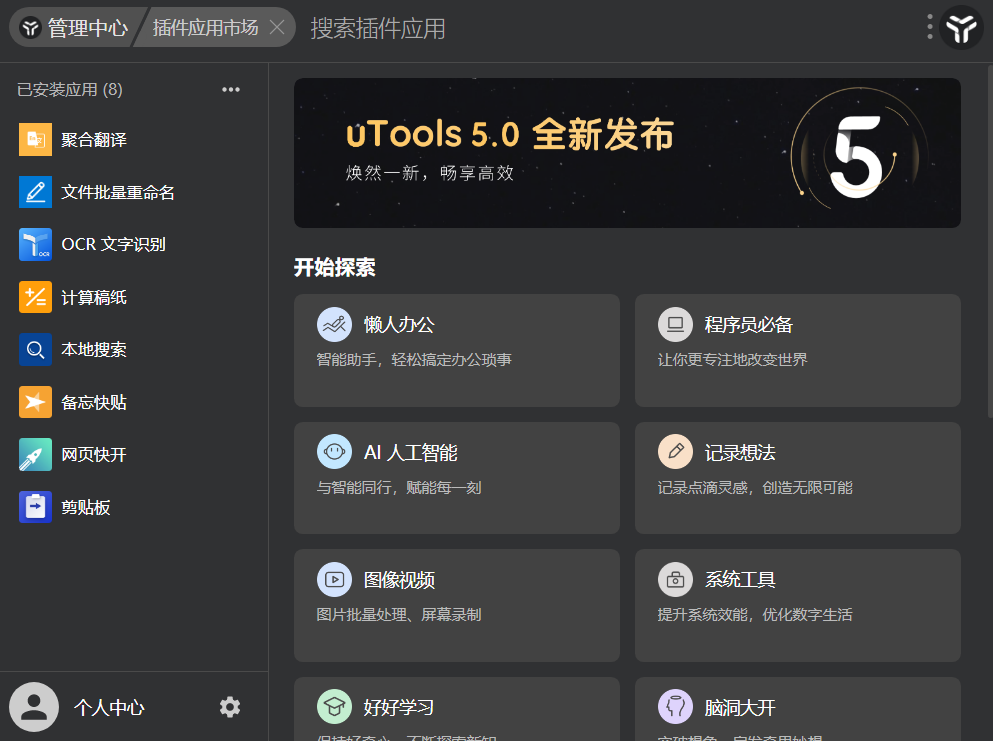This screenshot has height=741, width=993.
Task: Open the 剪贴板 clipboard icon
Action: click(x=35, y=507)
